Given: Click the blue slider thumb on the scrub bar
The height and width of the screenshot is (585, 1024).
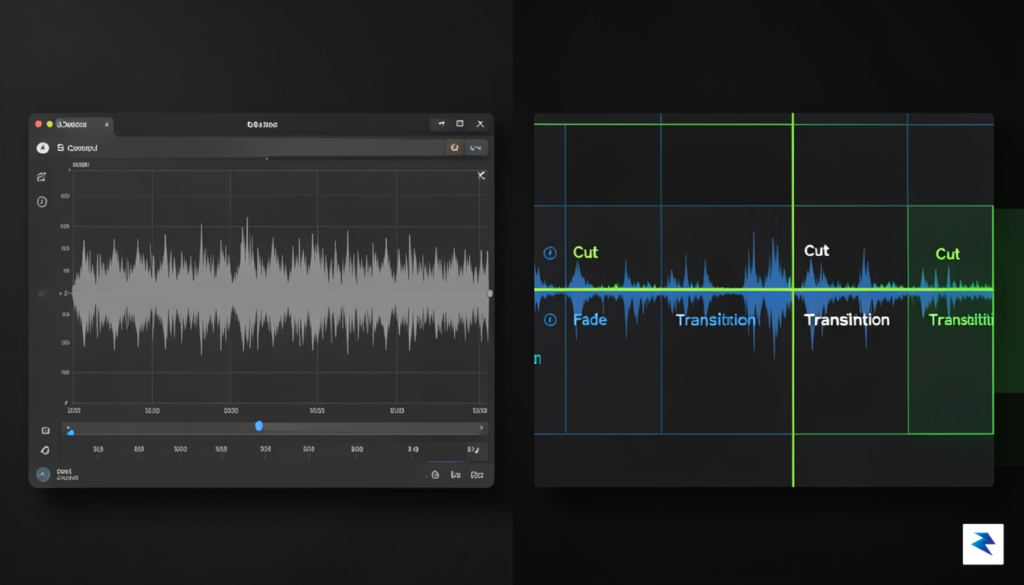Looking at the screenshot, I should point(259,426).
